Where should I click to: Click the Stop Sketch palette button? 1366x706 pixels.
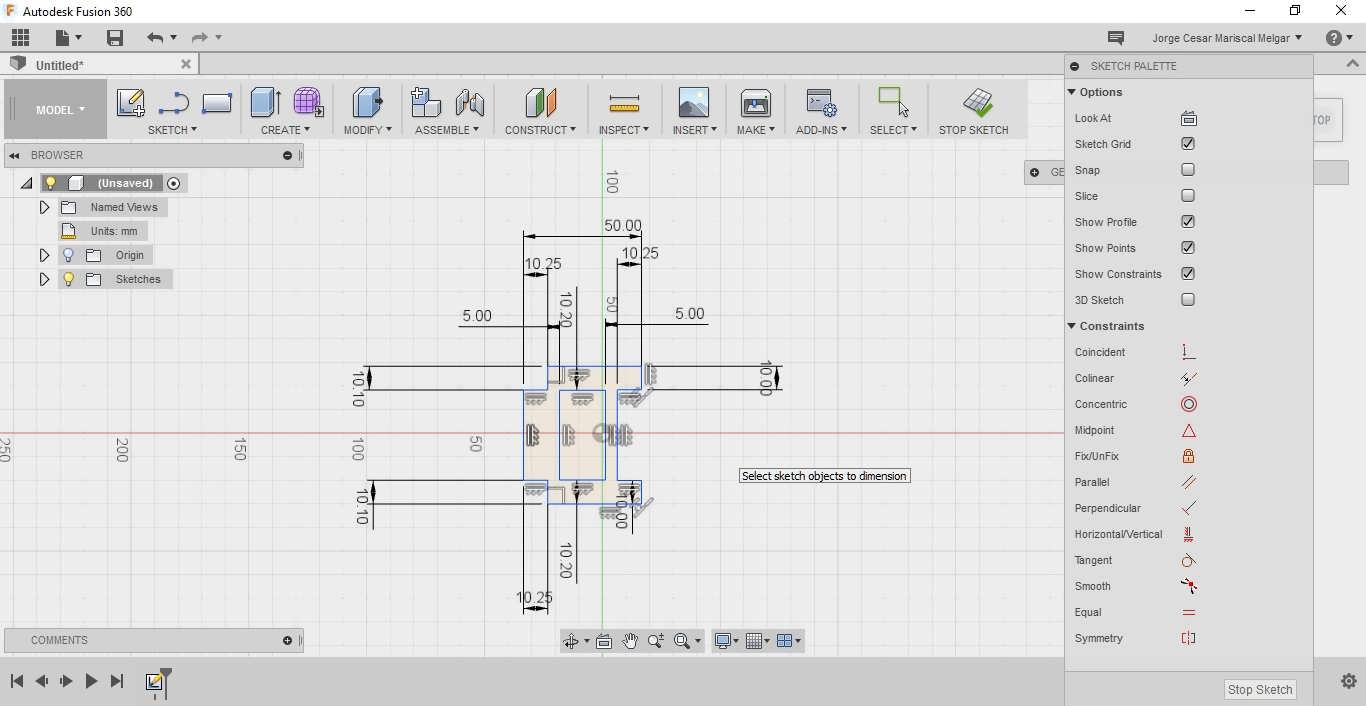coord(1260,689)
